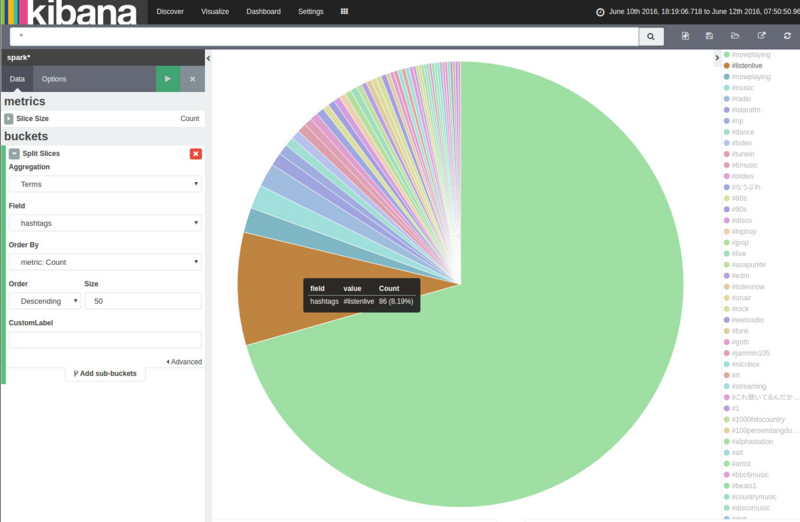Select #radio in the legend
The height and width of the screenshot is (522, 800).
[x=741, y=99]
